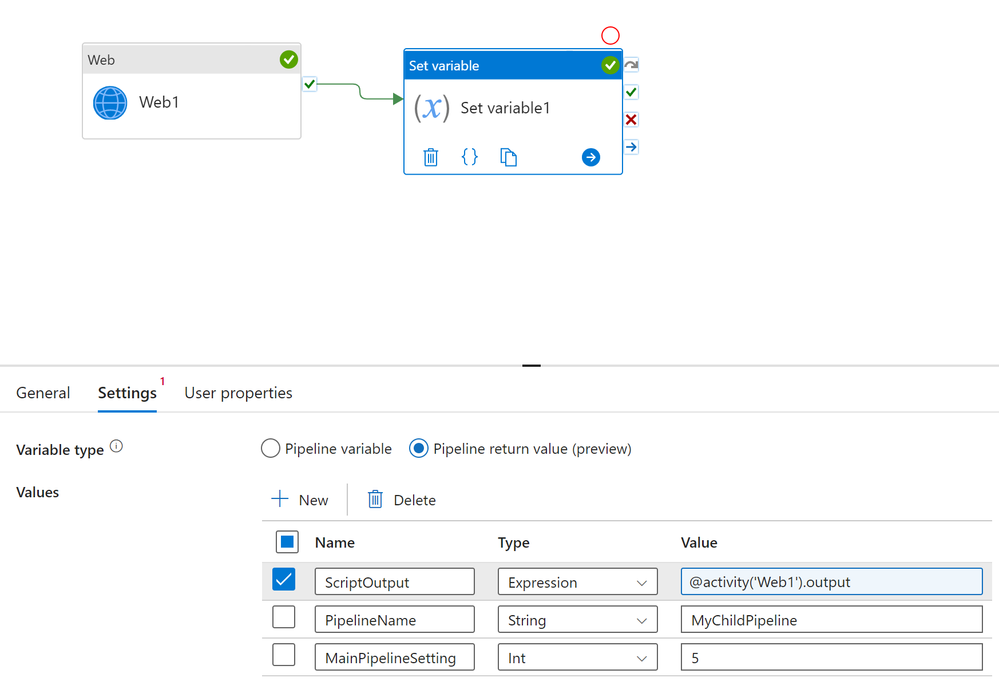The image size is (999, 685).
Task: Click MainPipelineSetting name field
Action: coord(394,657)
